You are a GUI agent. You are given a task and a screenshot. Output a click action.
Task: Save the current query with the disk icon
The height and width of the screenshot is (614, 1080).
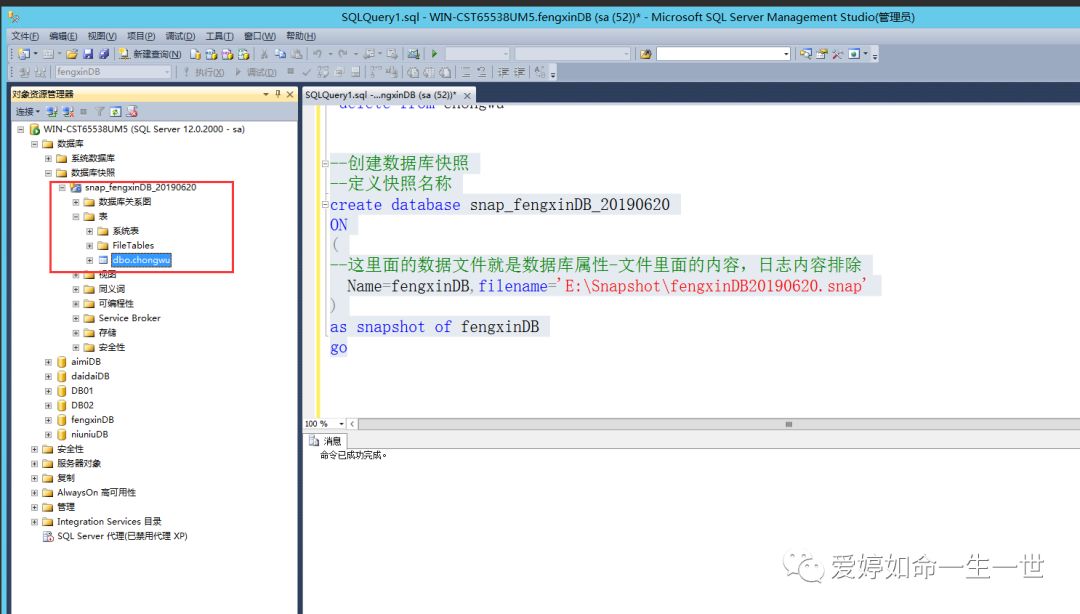click(x=87, y=54)
